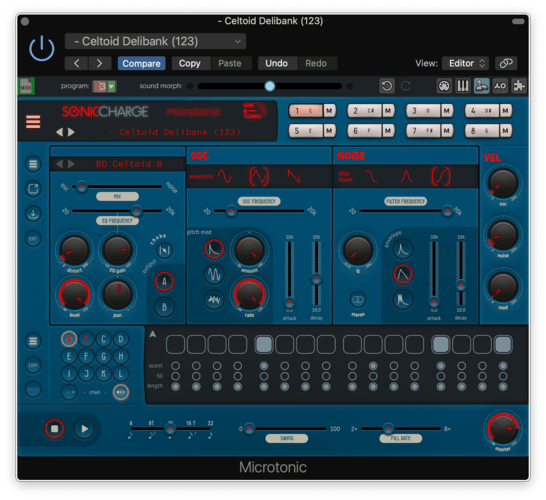Go to next preset with right chevron
The height and width of the screenshot is (500, 546).
(x=100, y=63)
